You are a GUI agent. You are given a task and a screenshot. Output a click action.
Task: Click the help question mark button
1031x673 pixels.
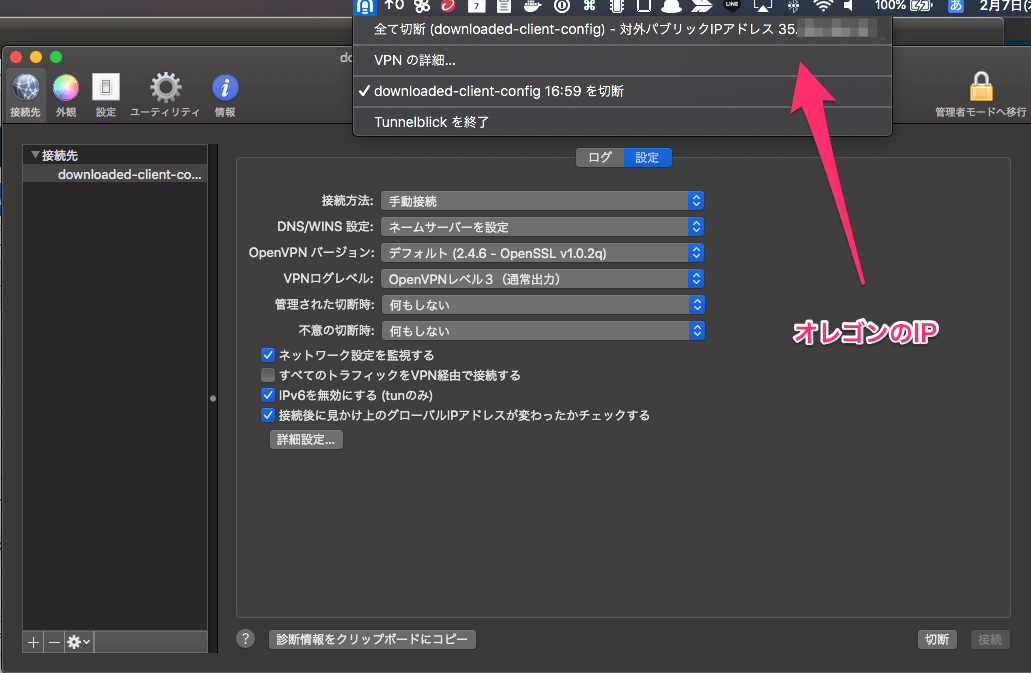click(x=246, y=639)
